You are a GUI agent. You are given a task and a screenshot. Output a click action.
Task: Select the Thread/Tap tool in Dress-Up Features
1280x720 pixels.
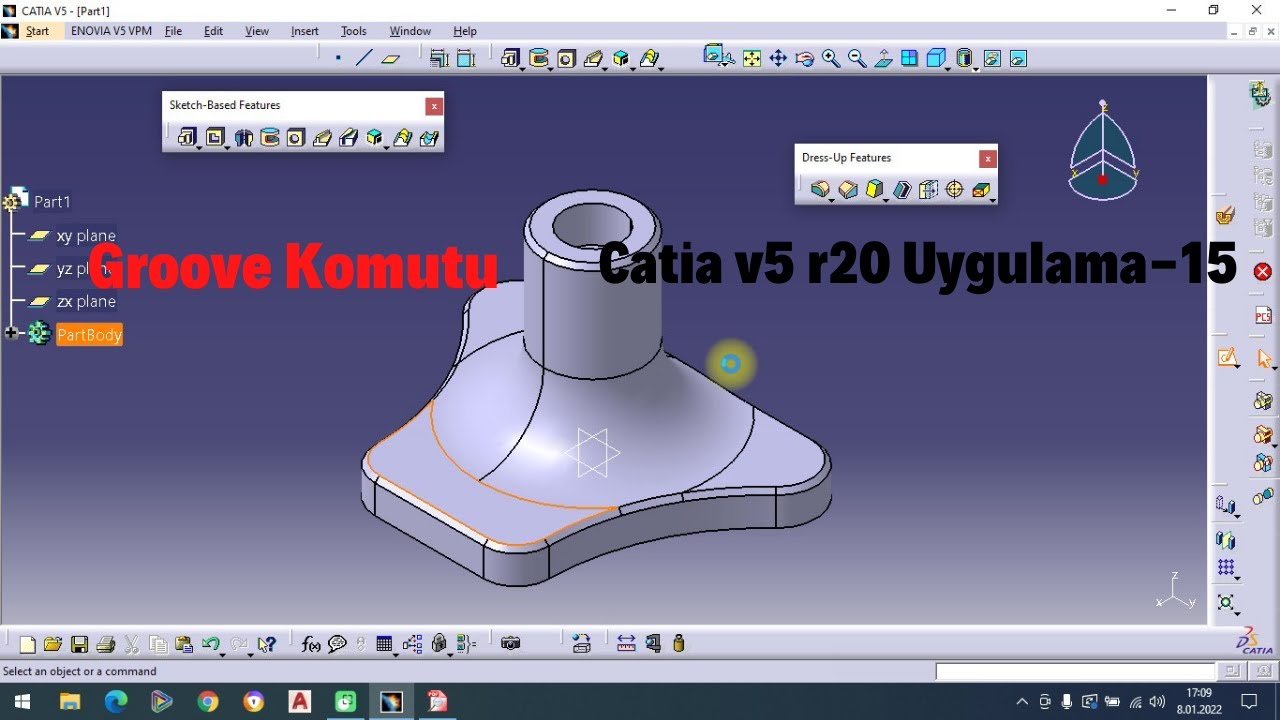click(954, 189)
